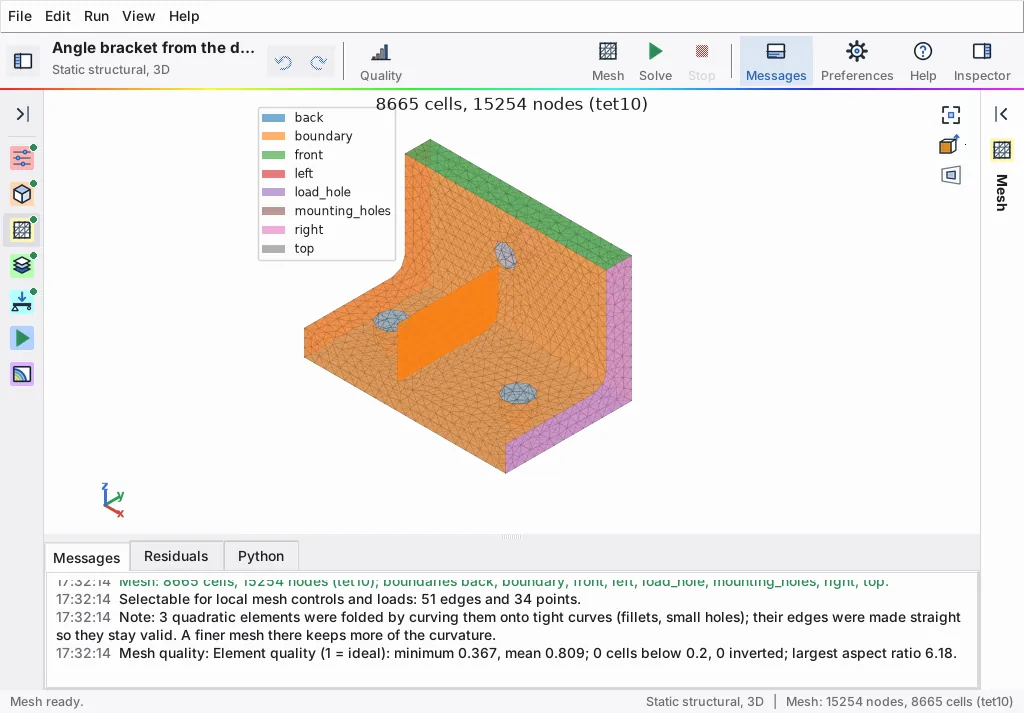Viewport: 1024px width, 713px height.
Task: Collapse the right inspector sidebar
Action: pos(1001,114)
